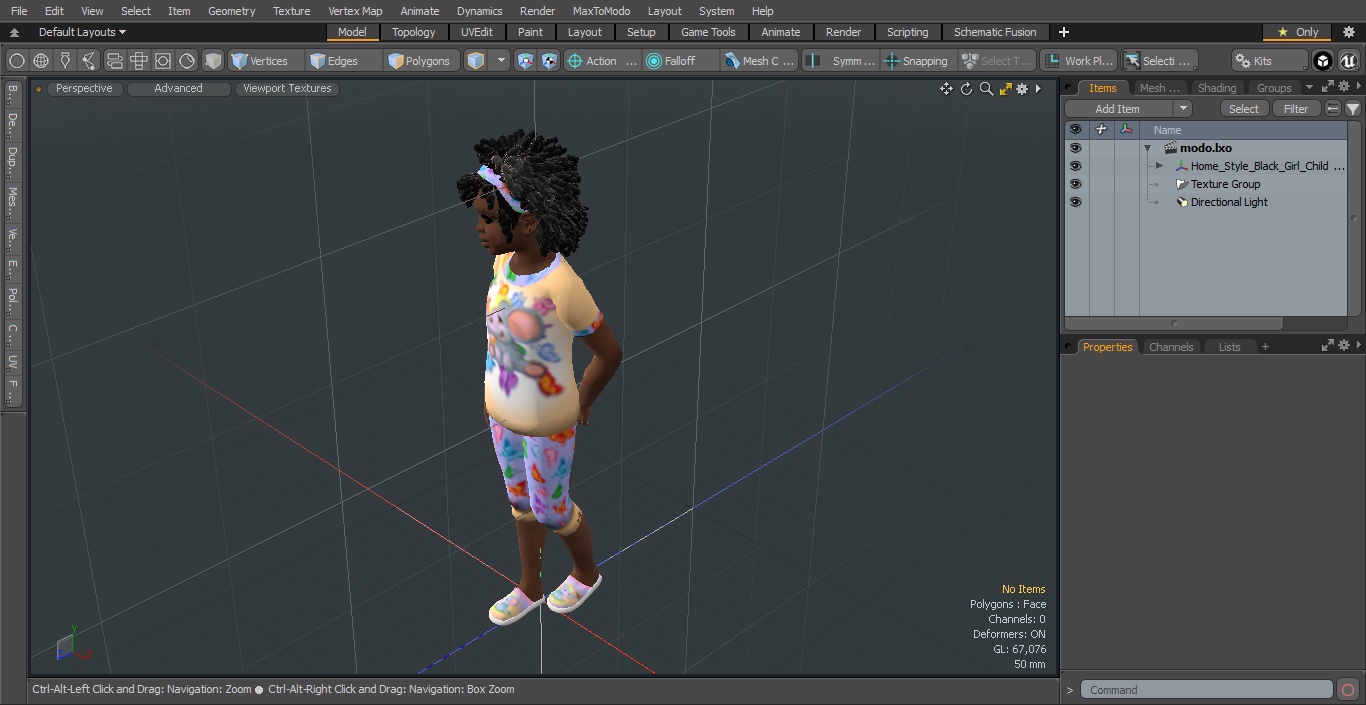This screenshot has height=705, width=1366.
Task: Click the viewport pan move icon
Action: tap(946, 89)
